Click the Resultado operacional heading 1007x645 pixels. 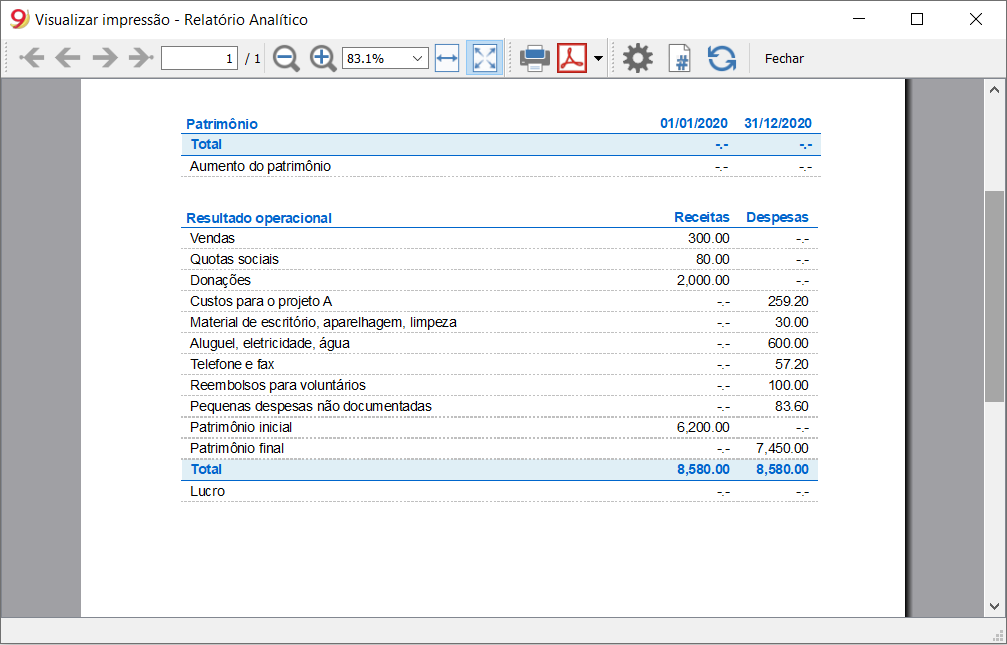pos(259,218)
